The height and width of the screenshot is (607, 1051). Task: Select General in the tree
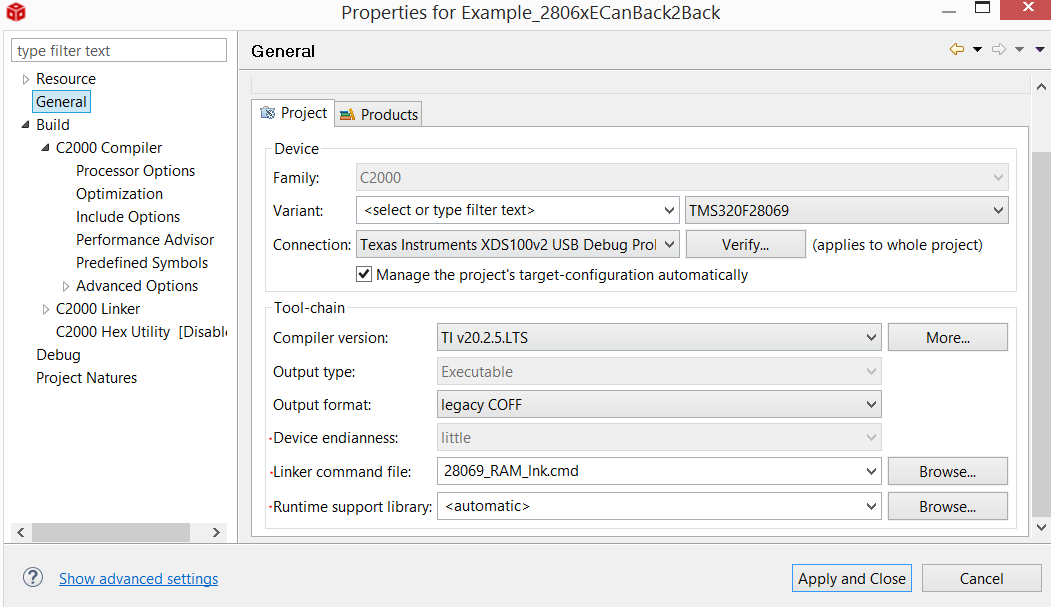point(61,102)
